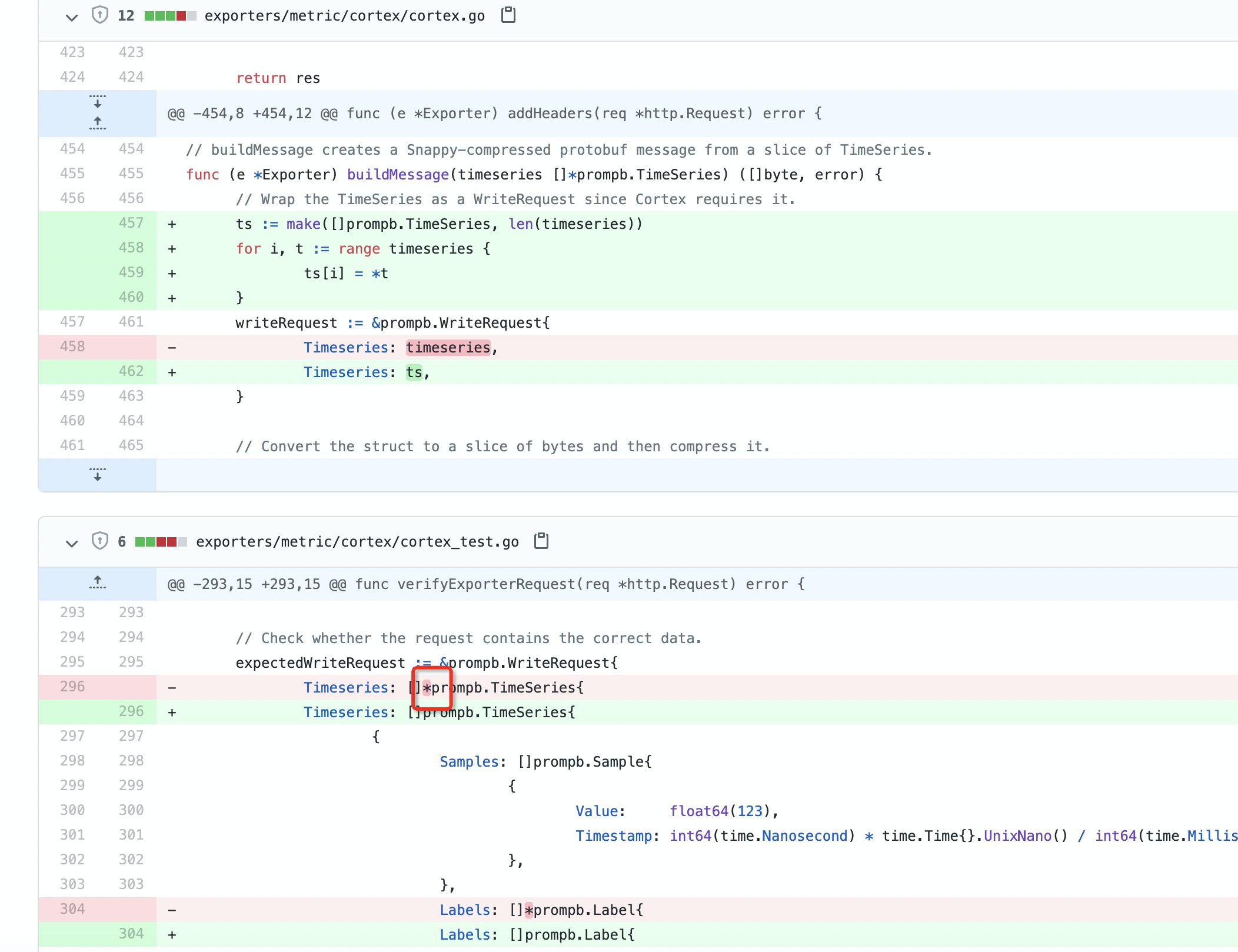Click the shield badge beside cortex_test.go
The width and height of the screenshot is (1238, 952).
click(100, 541)
